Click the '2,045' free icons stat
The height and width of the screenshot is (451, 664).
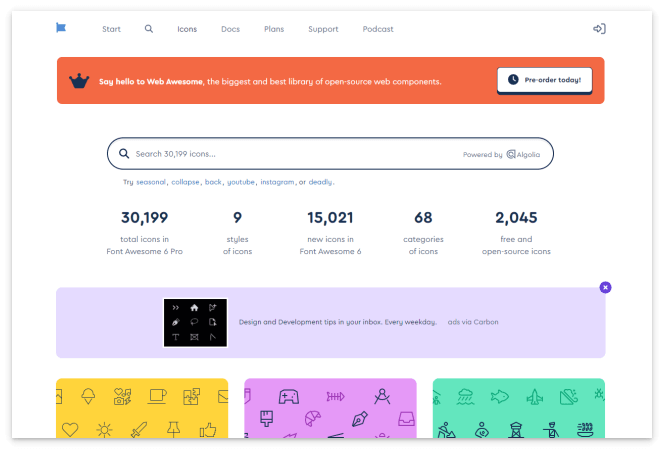[516, 218]
